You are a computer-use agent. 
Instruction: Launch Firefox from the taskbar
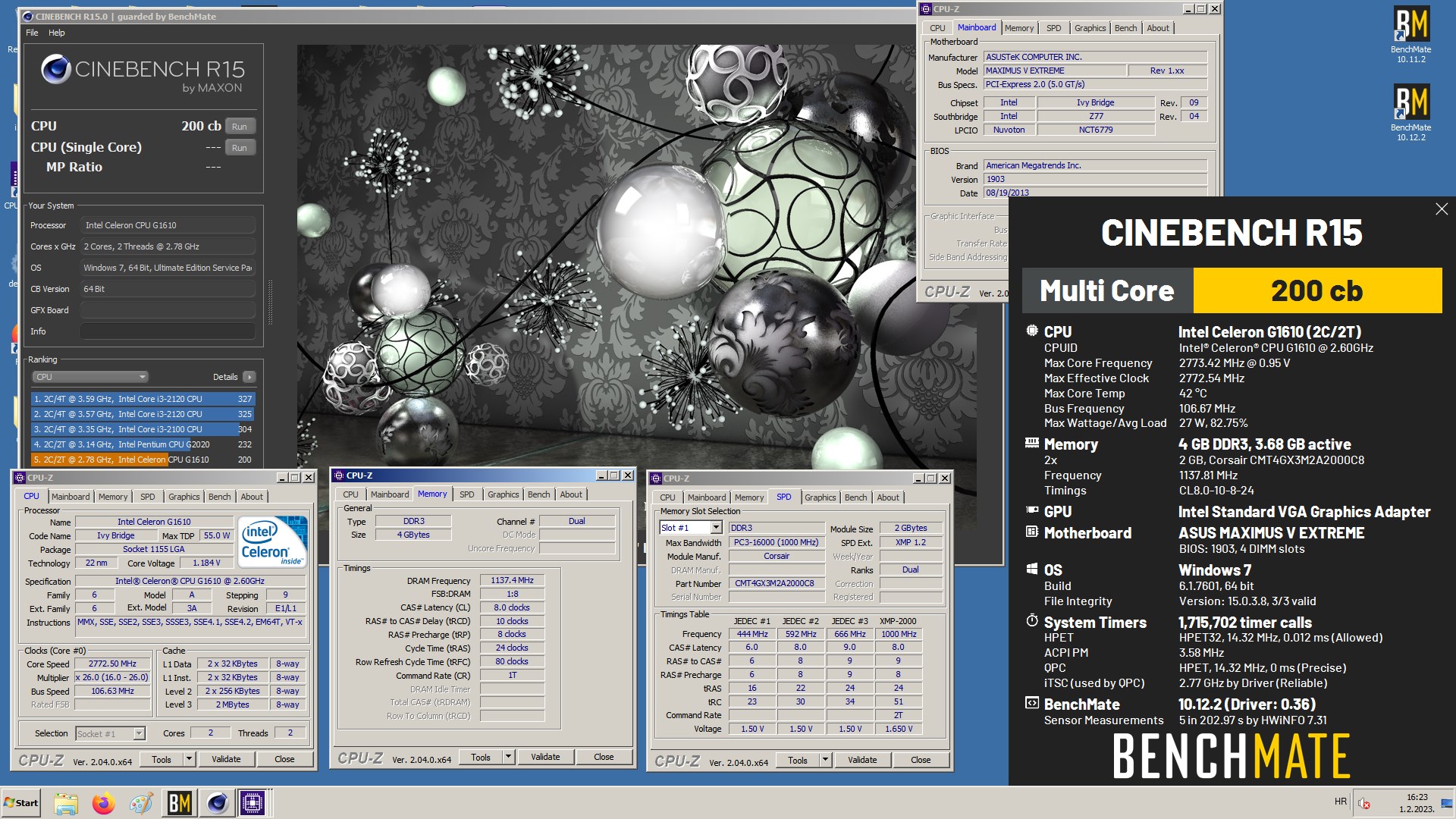coord(103,803)
